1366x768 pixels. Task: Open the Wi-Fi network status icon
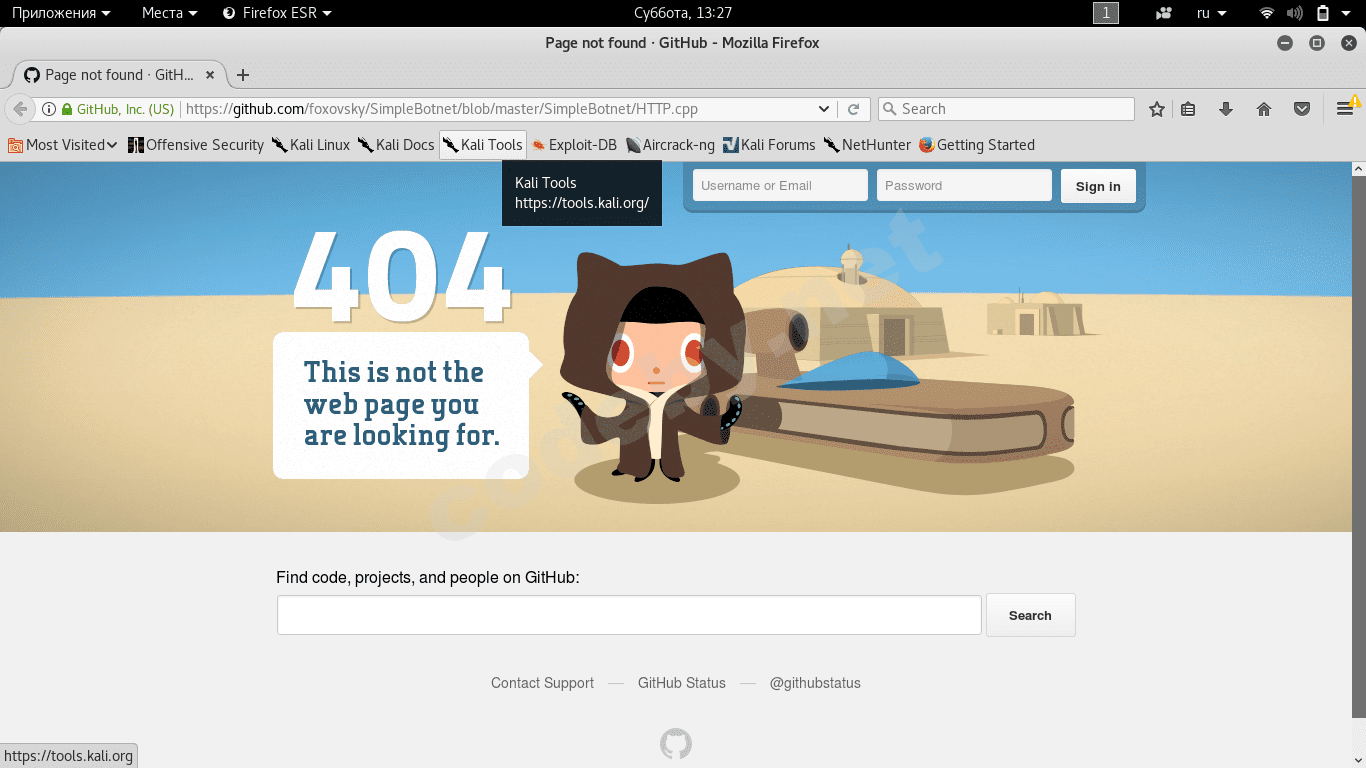click(x=1267, y=13)
